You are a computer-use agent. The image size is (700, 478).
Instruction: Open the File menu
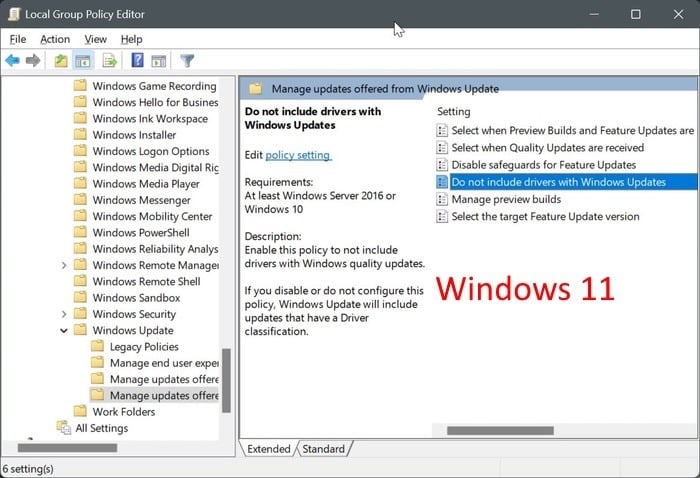tap(18, 39)
